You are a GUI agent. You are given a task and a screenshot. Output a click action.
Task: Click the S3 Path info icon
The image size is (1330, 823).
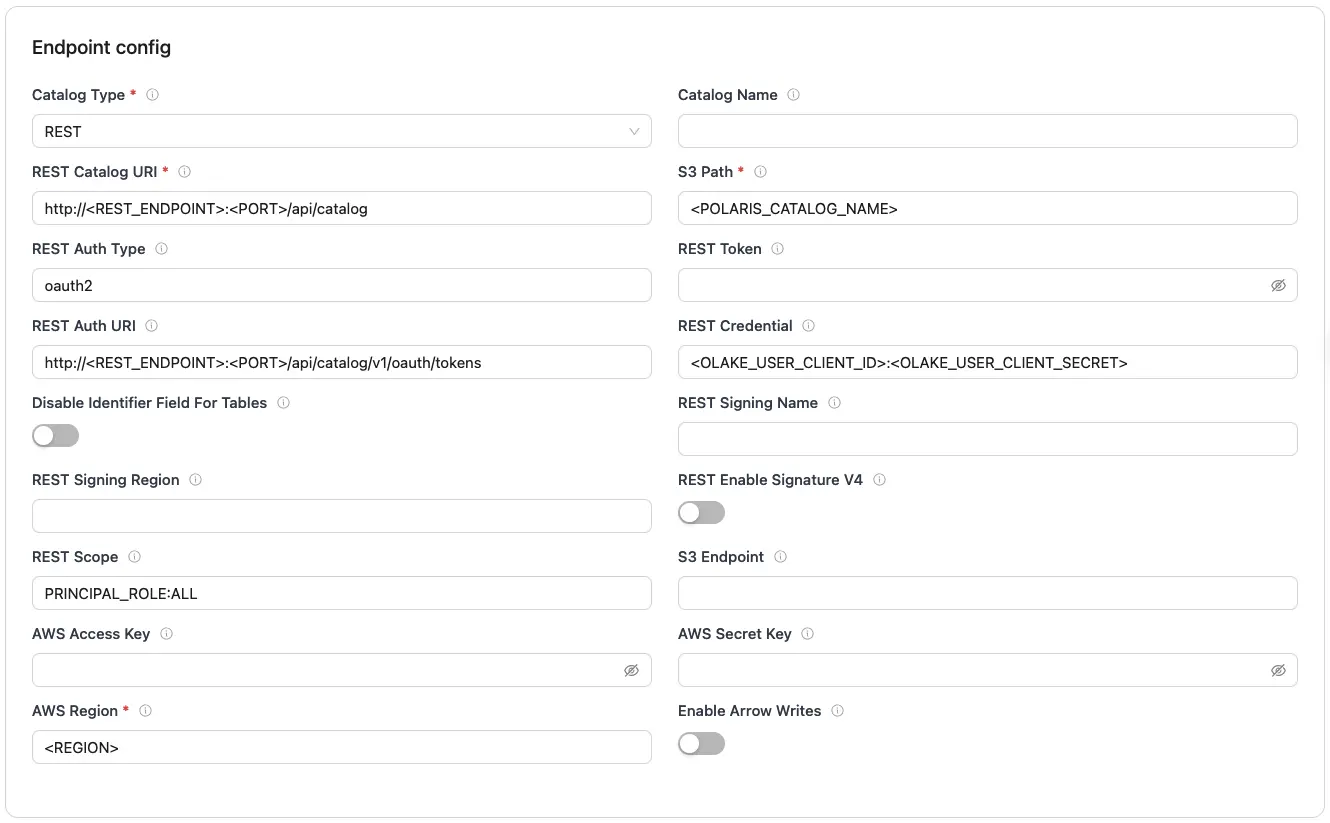[760, 172]
